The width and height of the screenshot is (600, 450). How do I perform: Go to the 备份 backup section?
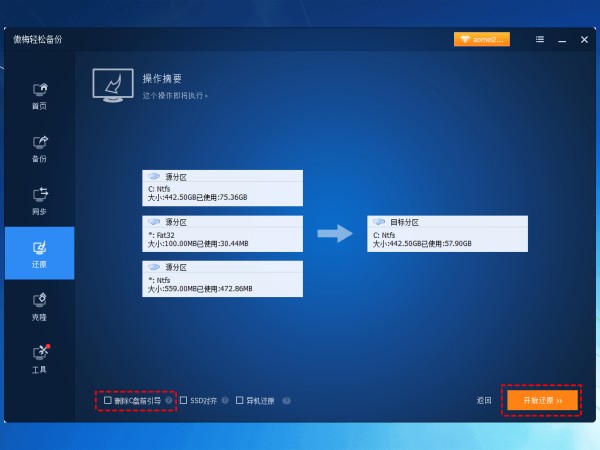pyautogui.click(x=39, y=149)
